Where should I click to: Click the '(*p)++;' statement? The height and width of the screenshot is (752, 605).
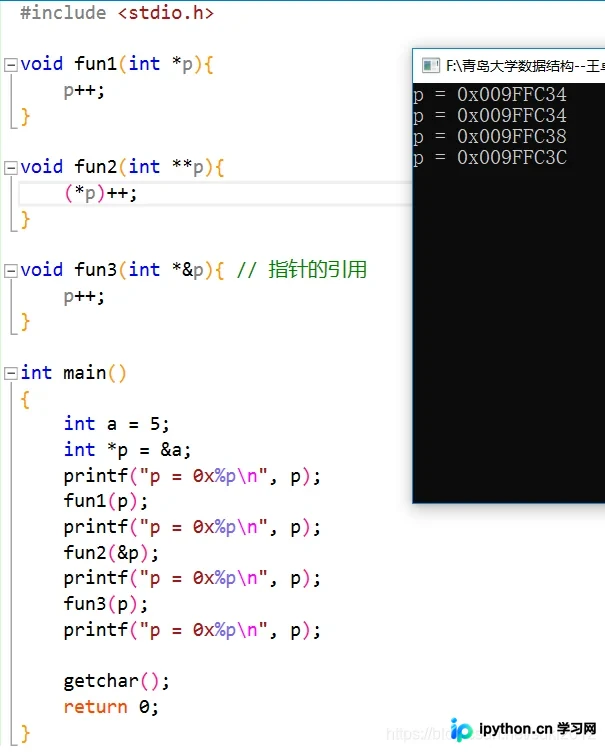click(x=101, y=194)
